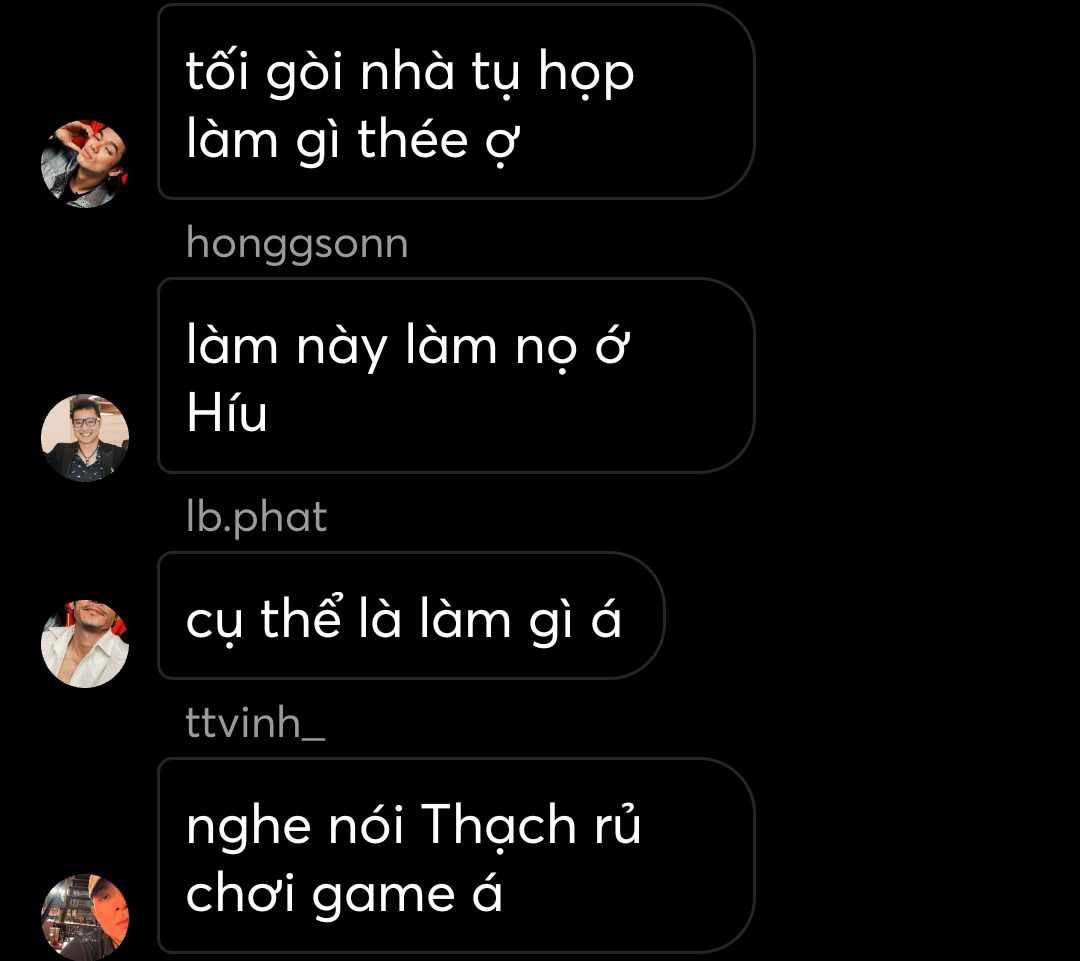The image size is (1080, 961).
Task: Select the ttvinh_ username label
Action: coord(255,723)
